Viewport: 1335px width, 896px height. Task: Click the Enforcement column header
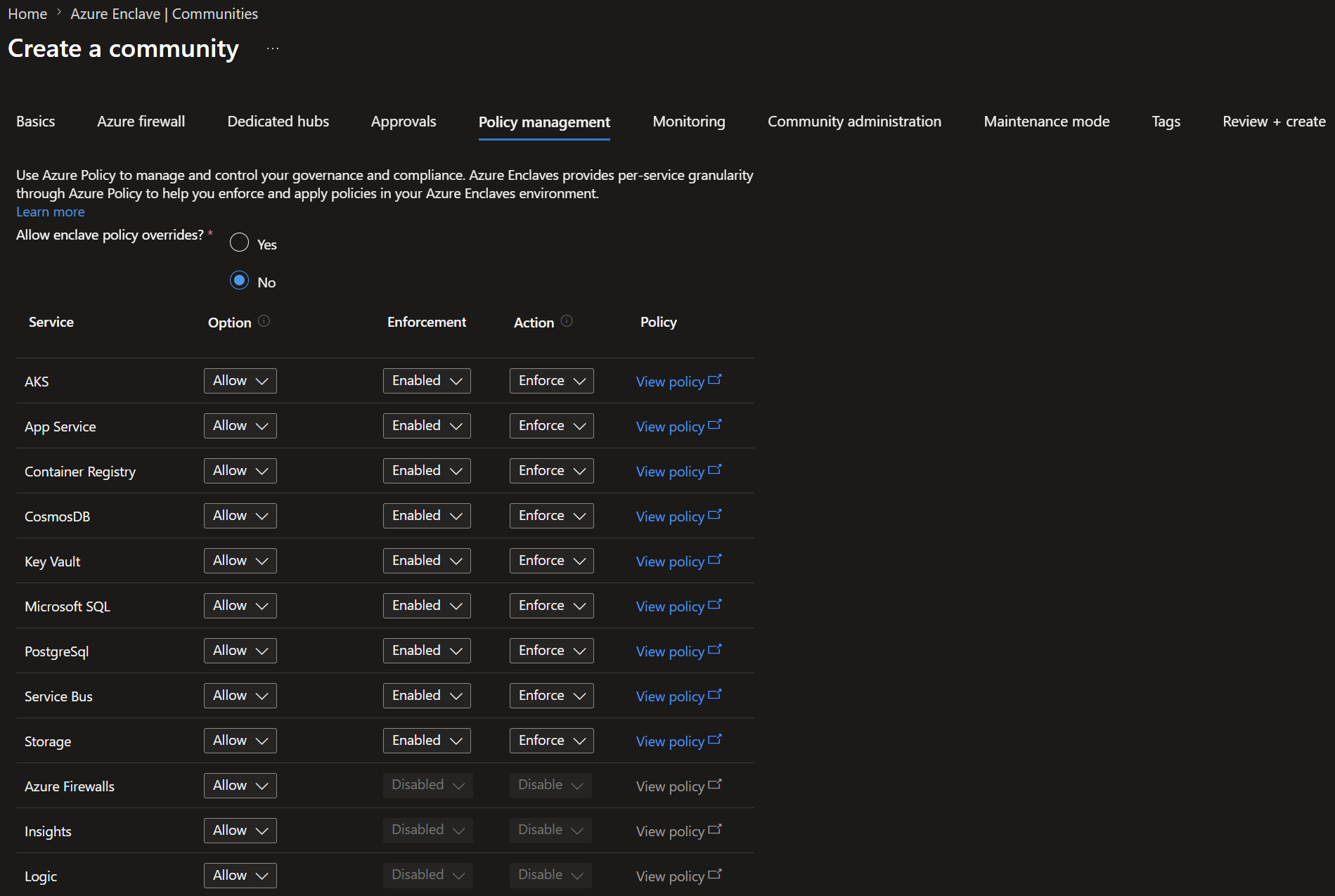pos(427,322)
